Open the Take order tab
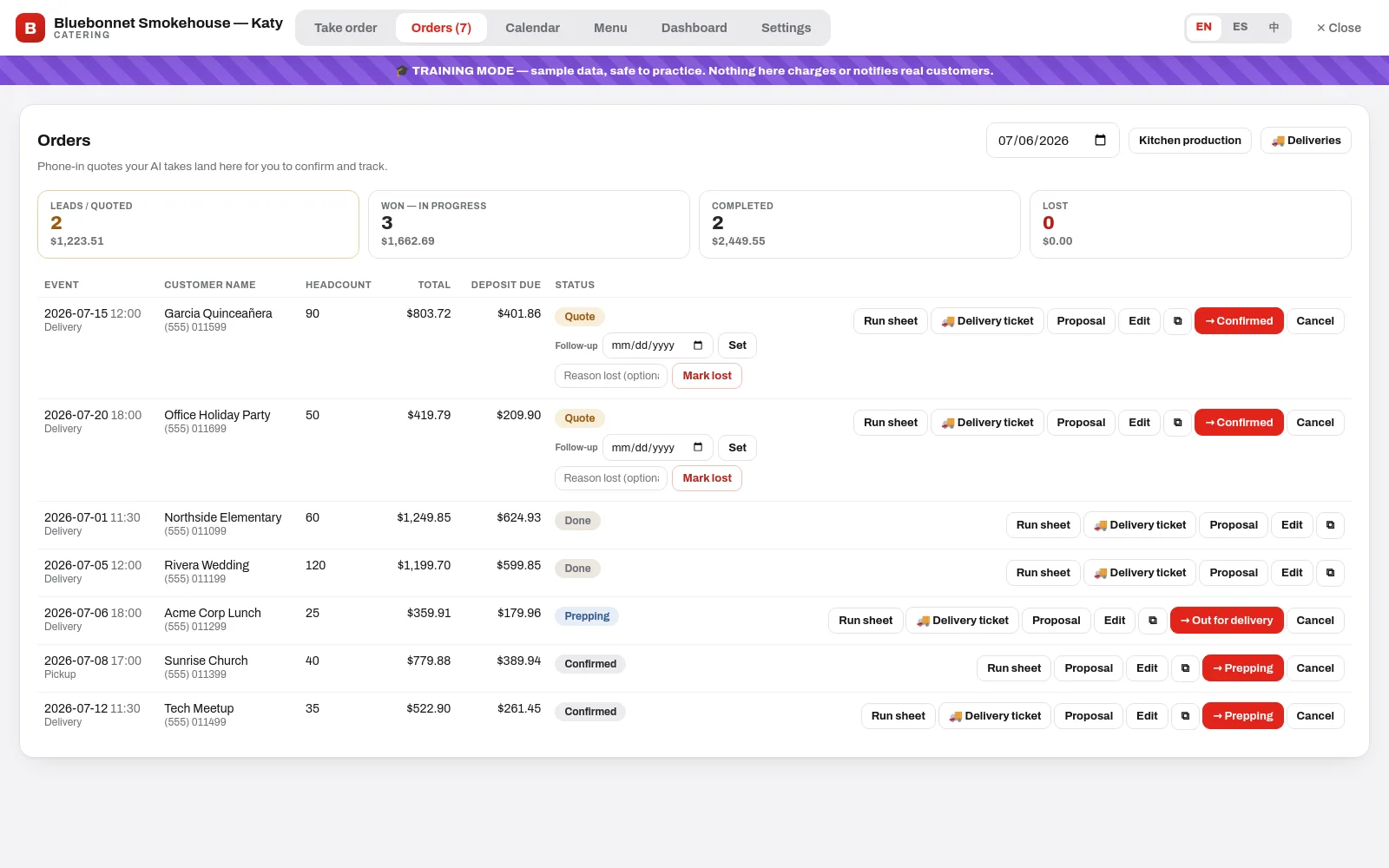Viewport: 1389px width, 868px height. [x=346, y=28]
